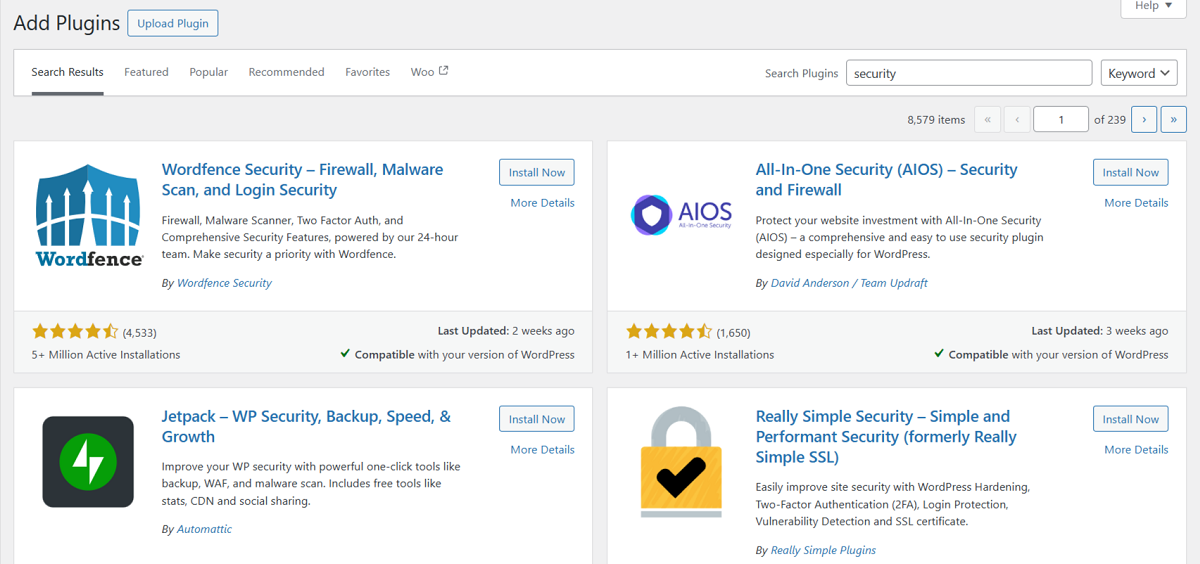Open David Anderson / Team Updraft author link
This screenshot has width=1200, height=564.
(849, 283)
